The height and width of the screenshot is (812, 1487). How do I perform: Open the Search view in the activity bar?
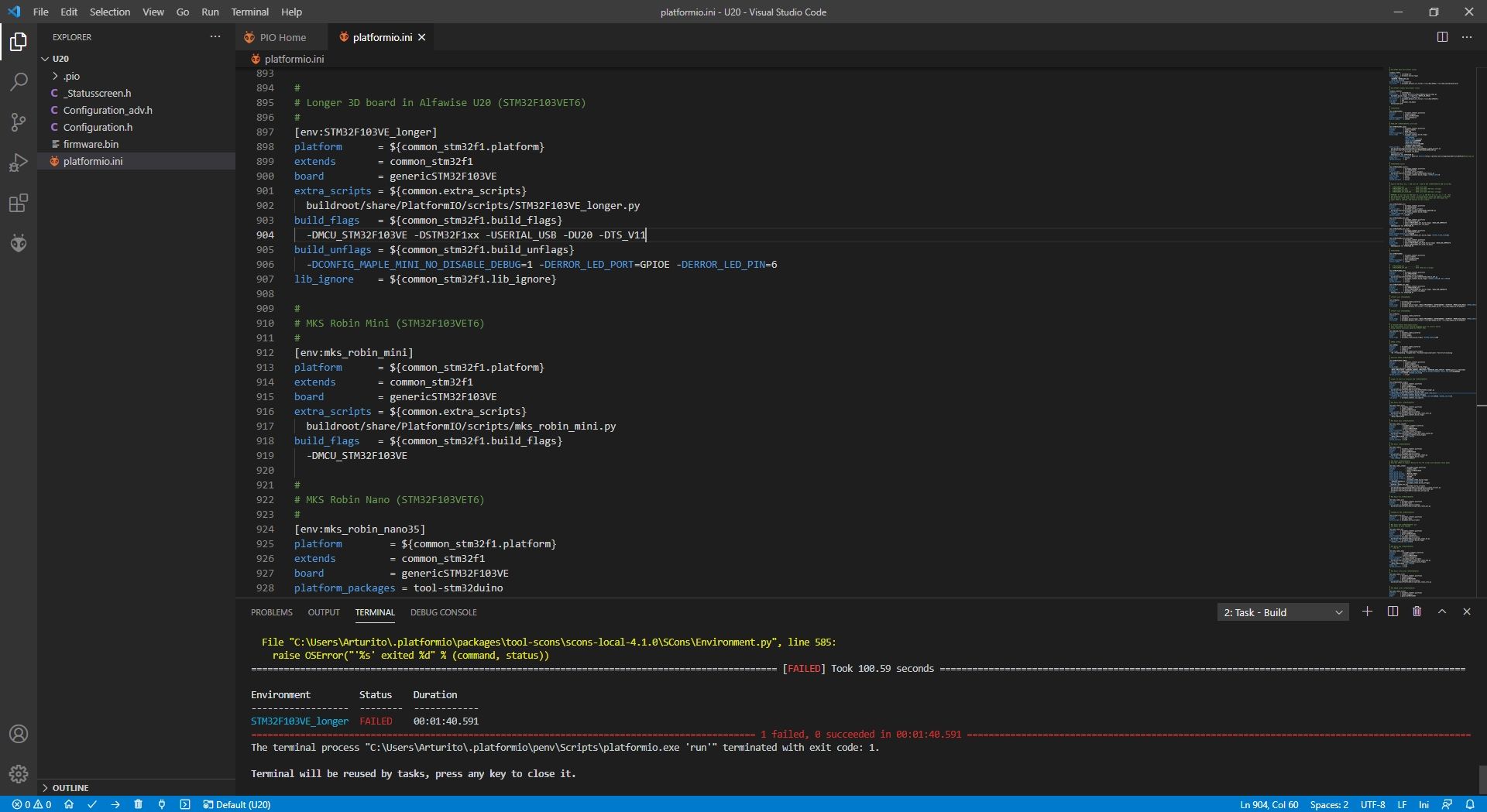(18, 81)
